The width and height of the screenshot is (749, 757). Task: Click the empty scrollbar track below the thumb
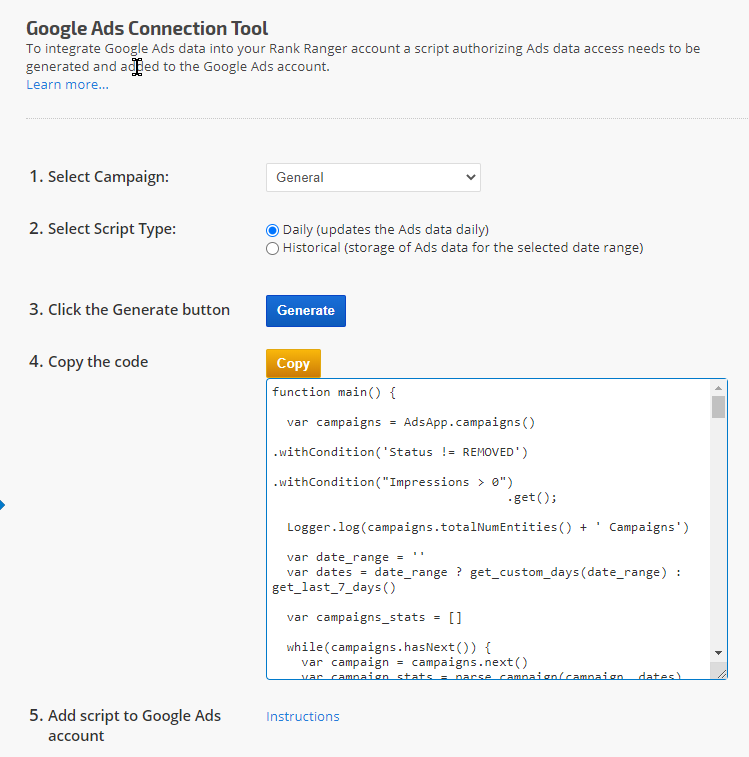(718, 530)
